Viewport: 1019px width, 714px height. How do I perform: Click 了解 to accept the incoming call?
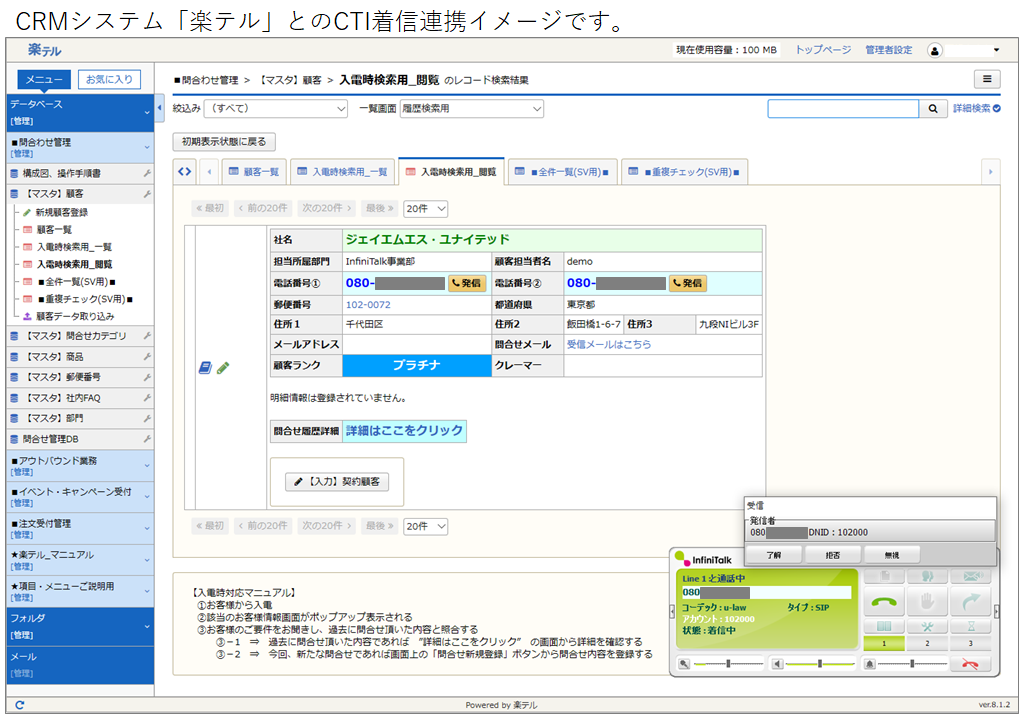coord(774,554)
